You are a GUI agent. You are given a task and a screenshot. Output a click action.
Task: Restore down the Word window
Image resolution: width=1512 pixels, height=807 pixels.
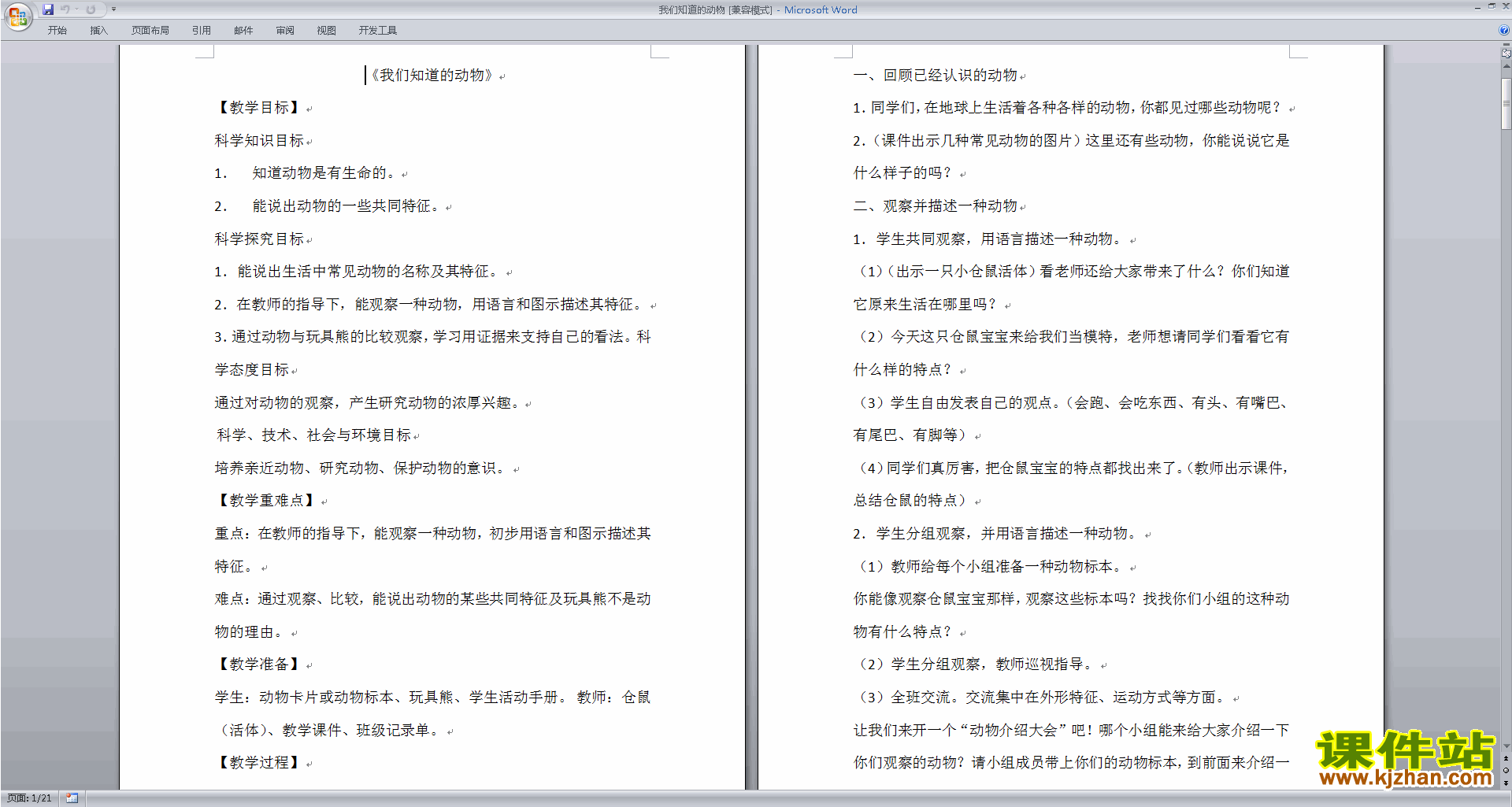(1492, 6)
